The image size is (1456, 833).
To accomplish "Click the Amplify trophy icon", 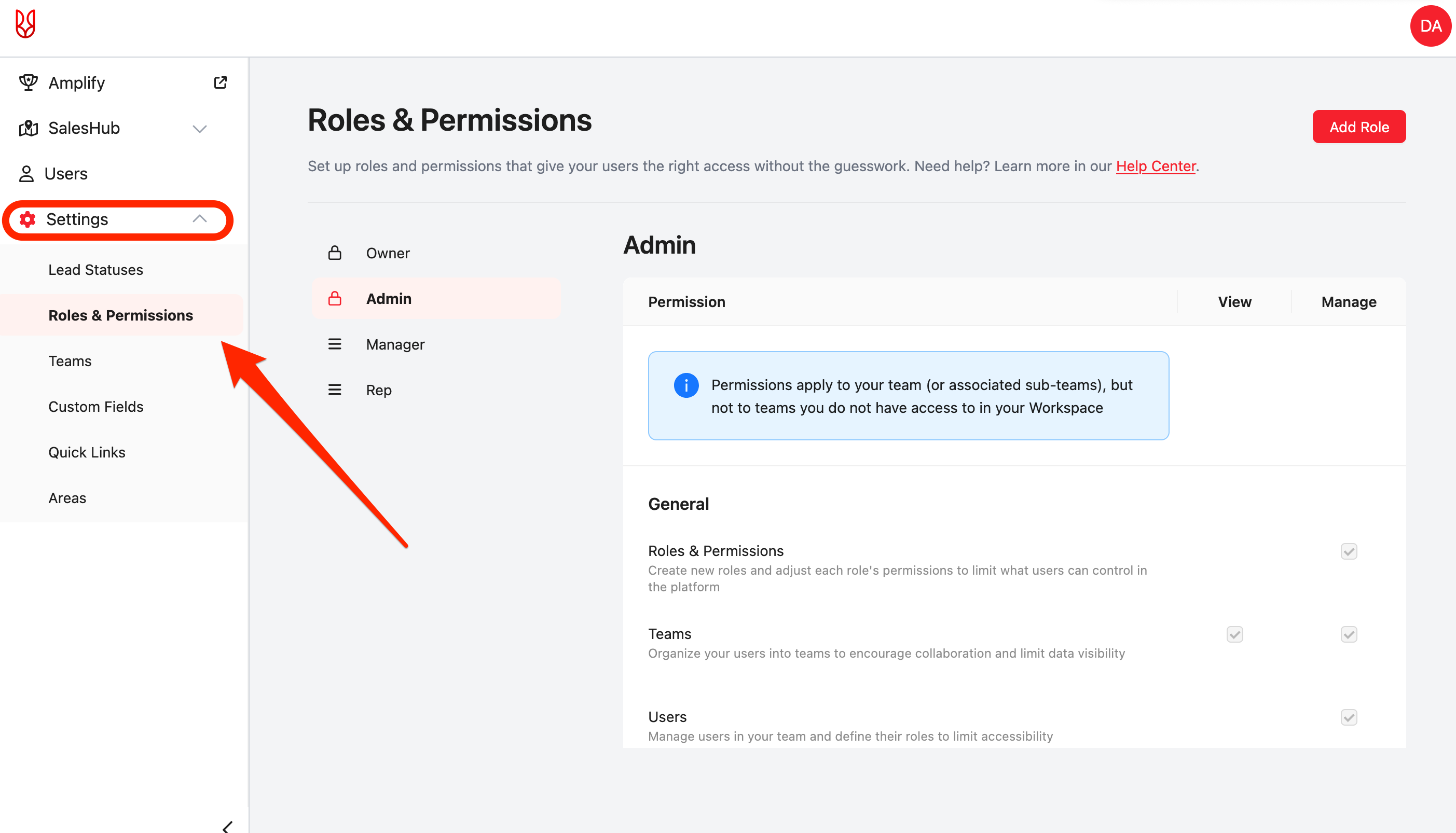I will 28,82.
